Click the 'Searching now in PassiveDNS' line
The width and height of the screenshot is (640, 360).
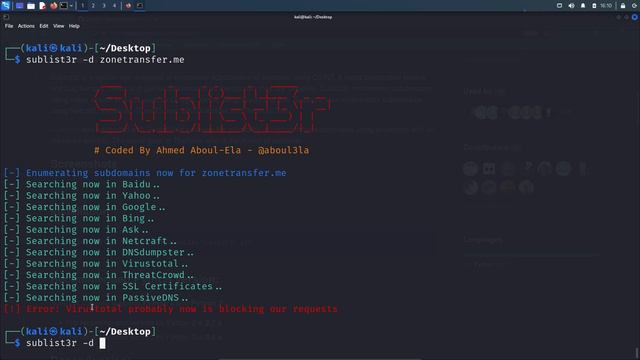pos(96,298)
